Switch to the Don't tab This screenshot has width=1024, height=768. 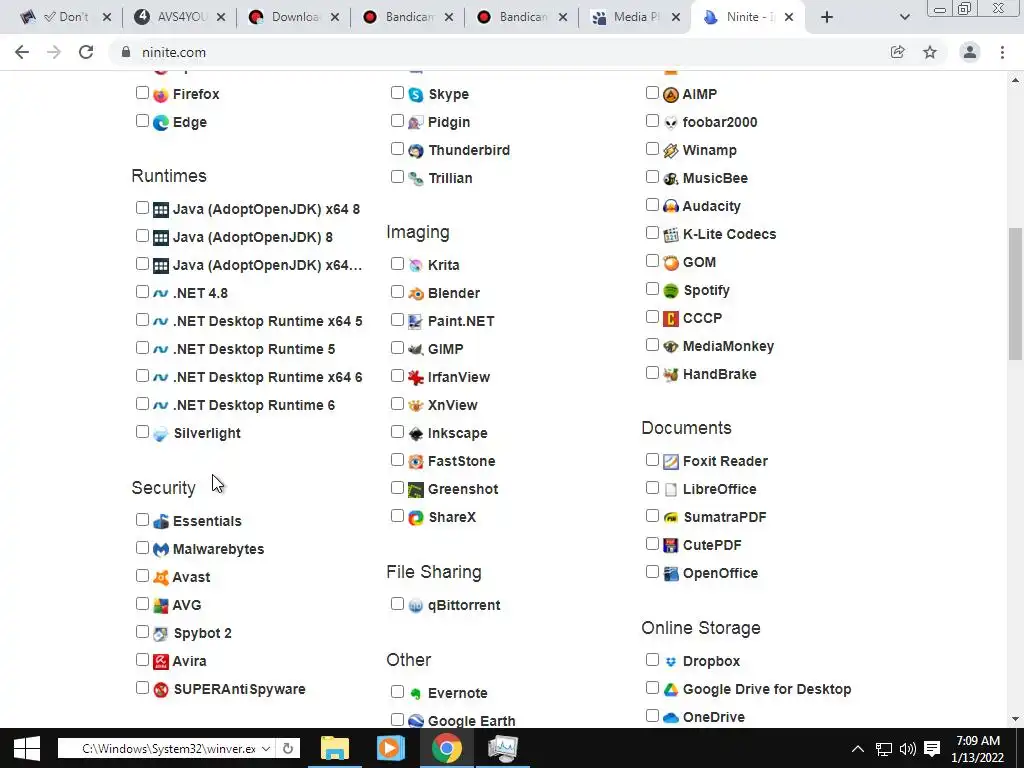(x=63, y=17)
